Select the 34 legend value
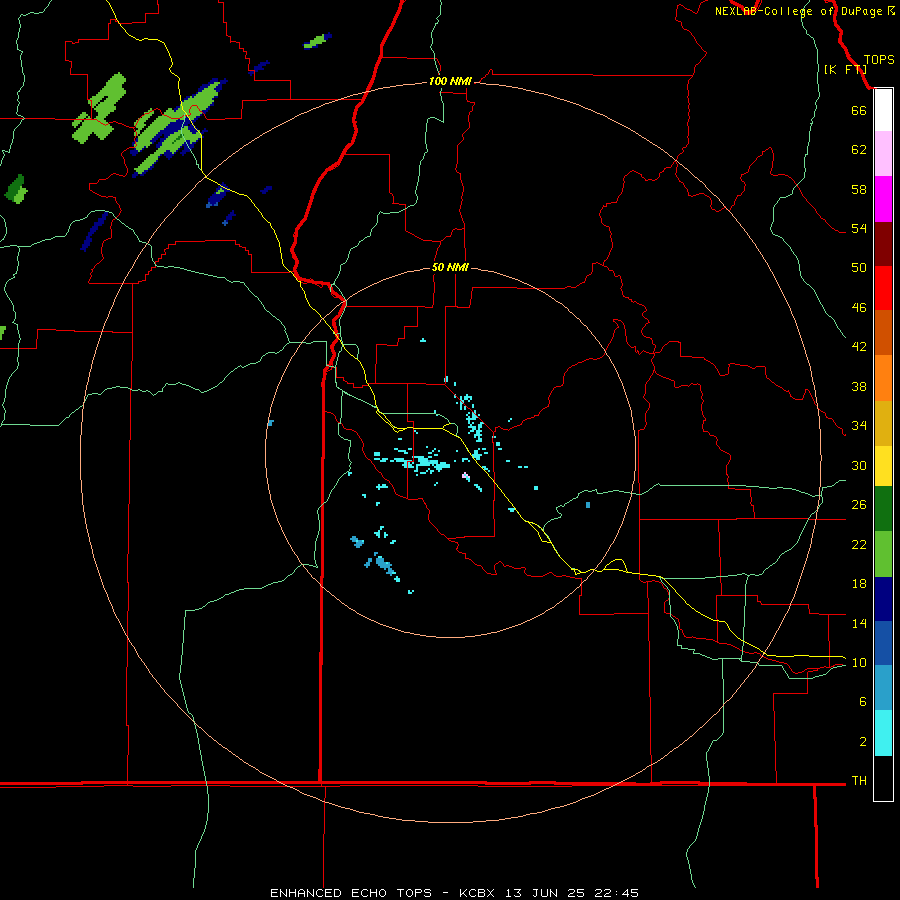 (x=859, y=426)
